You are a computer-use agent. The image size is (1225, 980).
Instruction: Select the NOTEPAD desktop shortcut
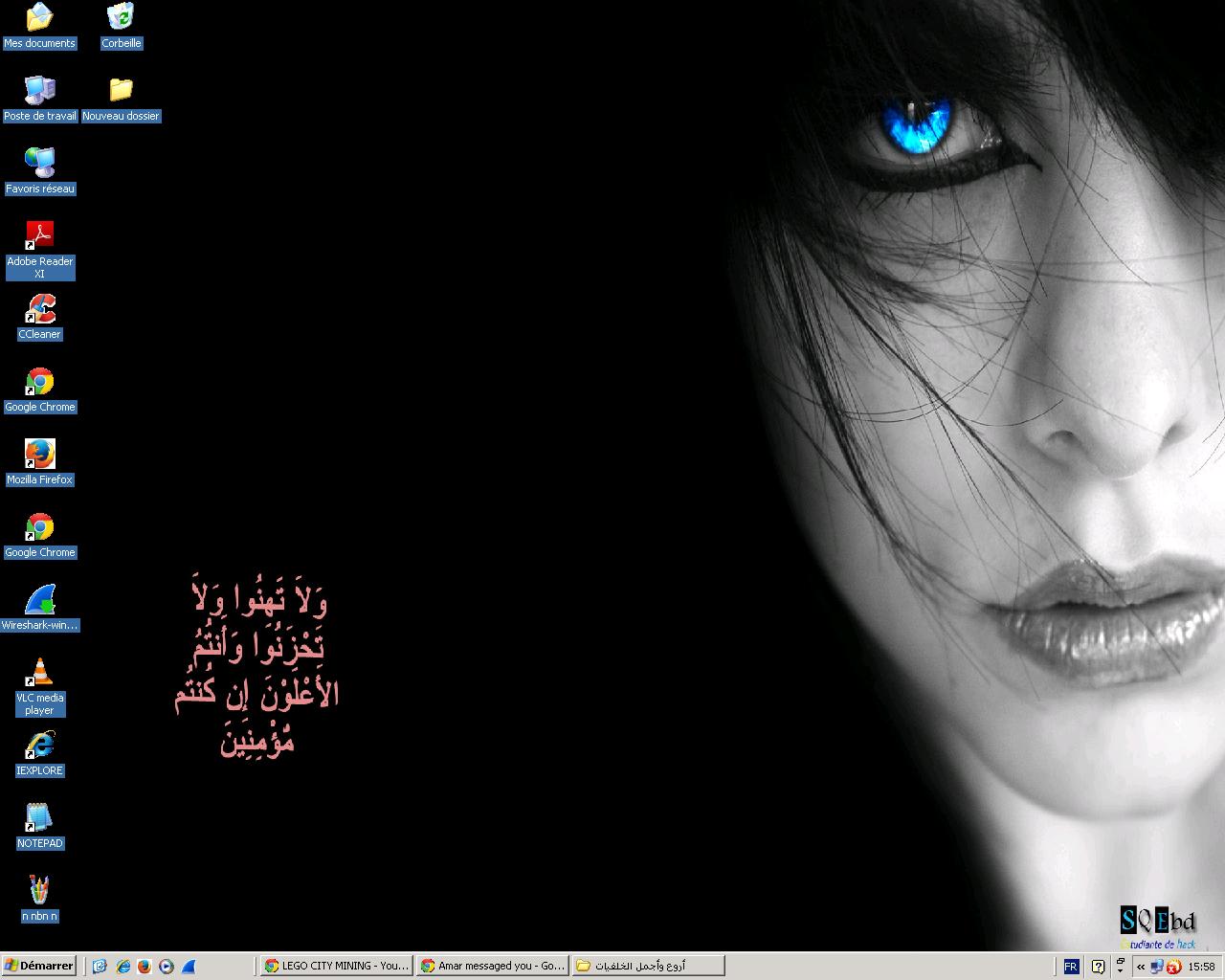pyautogui.click(x=39, y=818)
